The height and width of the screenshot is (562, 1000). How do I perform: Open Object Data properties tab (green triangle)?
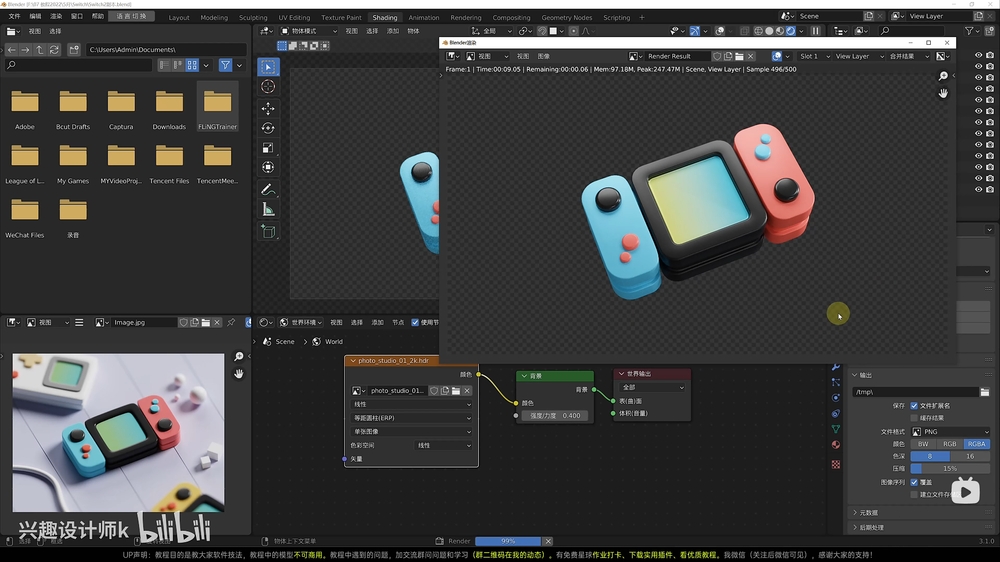pos(836,429)
